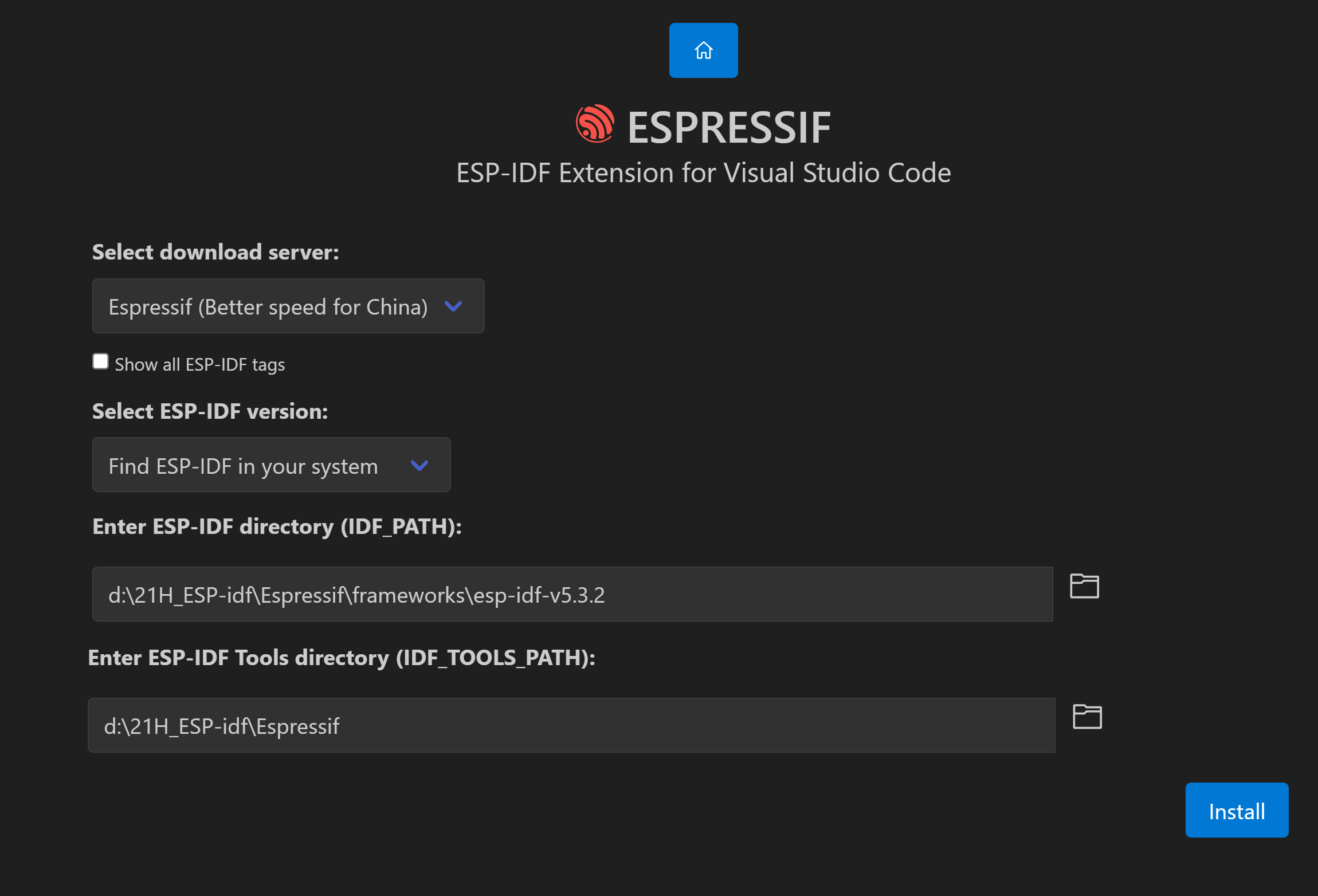
Task: Click the 'Select ESP-IDF version:' label
Action: (210, 412)
